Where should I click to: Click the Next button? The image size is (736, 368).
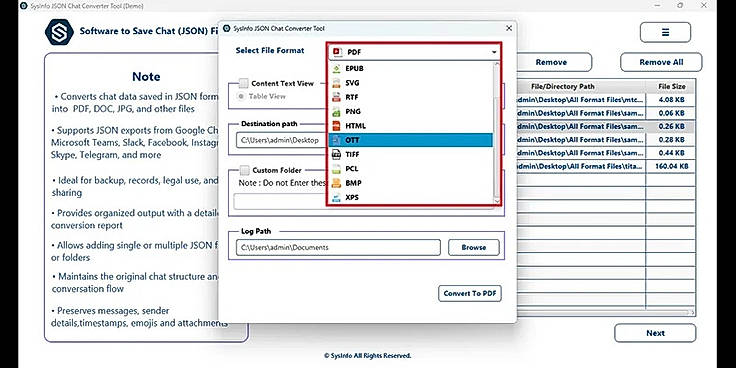click(x=655, y=333)
